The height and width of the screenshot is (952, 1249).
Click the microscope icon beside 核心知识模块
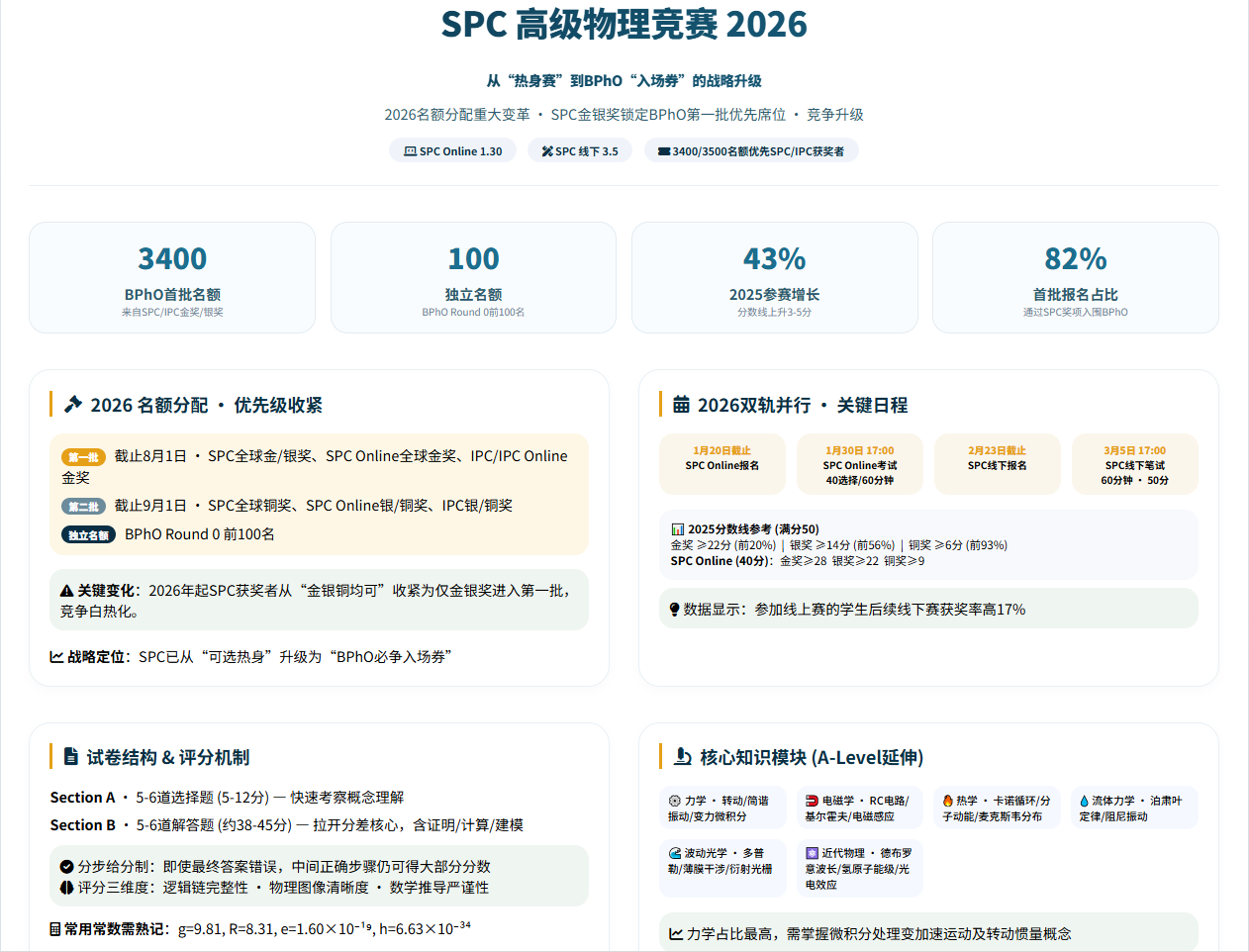(x=683, y=757)
